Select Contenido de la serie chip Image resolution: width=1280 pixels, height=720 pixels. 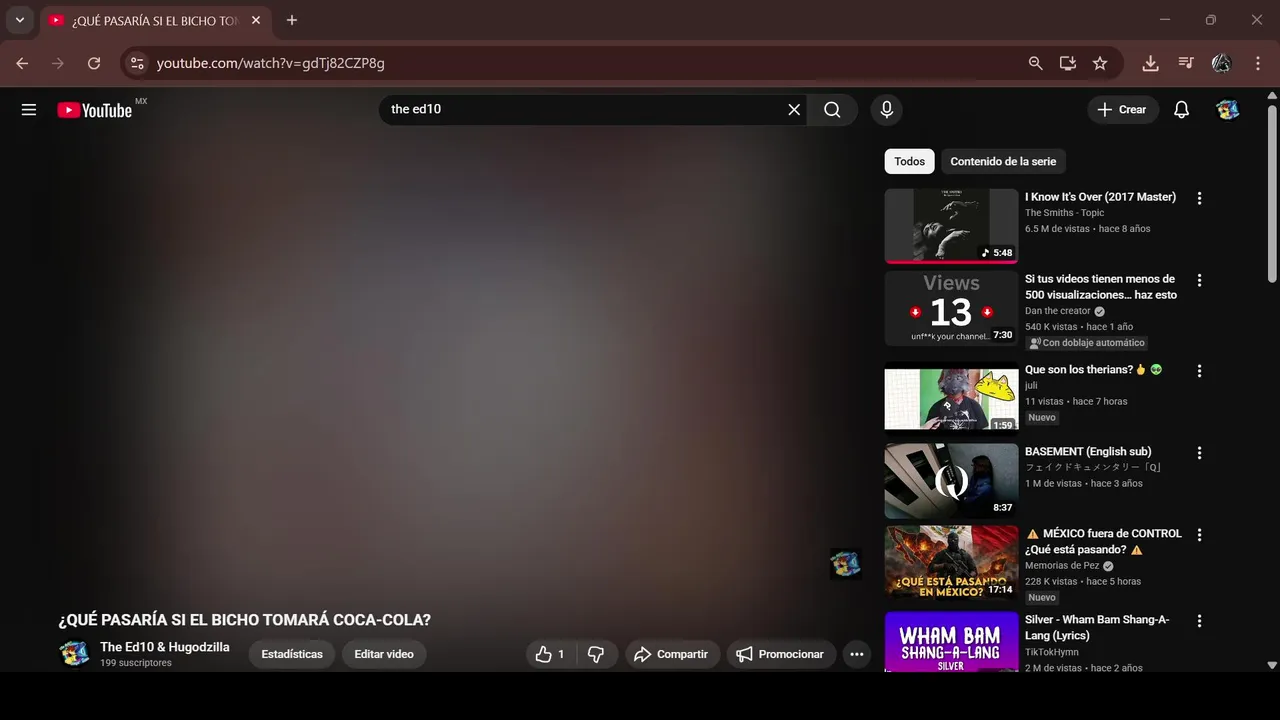pyautogui.click(x=1003, y=161)
